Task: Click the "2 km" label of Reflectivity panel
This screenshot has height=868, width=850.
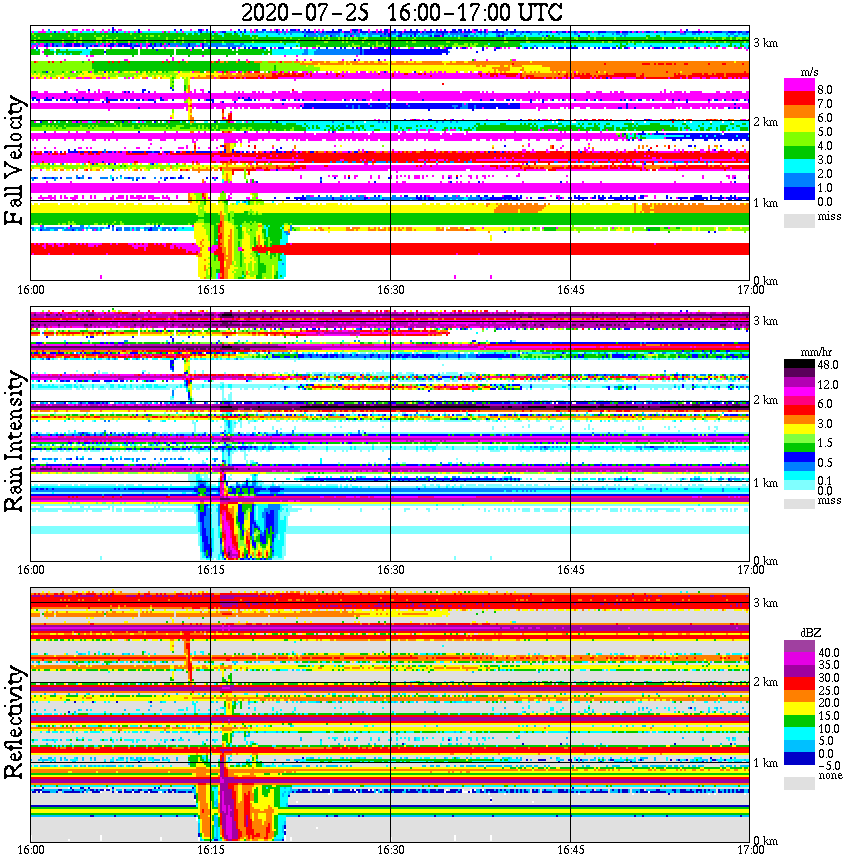Action: (766, 681)
